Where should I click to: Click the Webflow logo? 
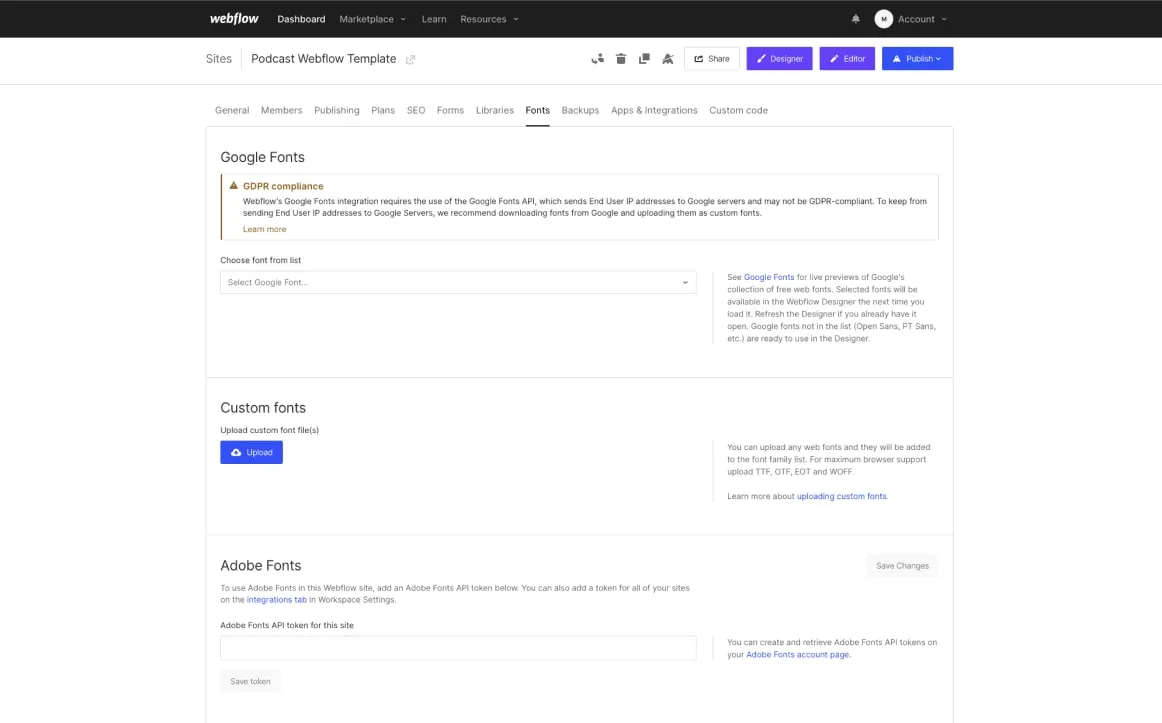click(233, 19)
